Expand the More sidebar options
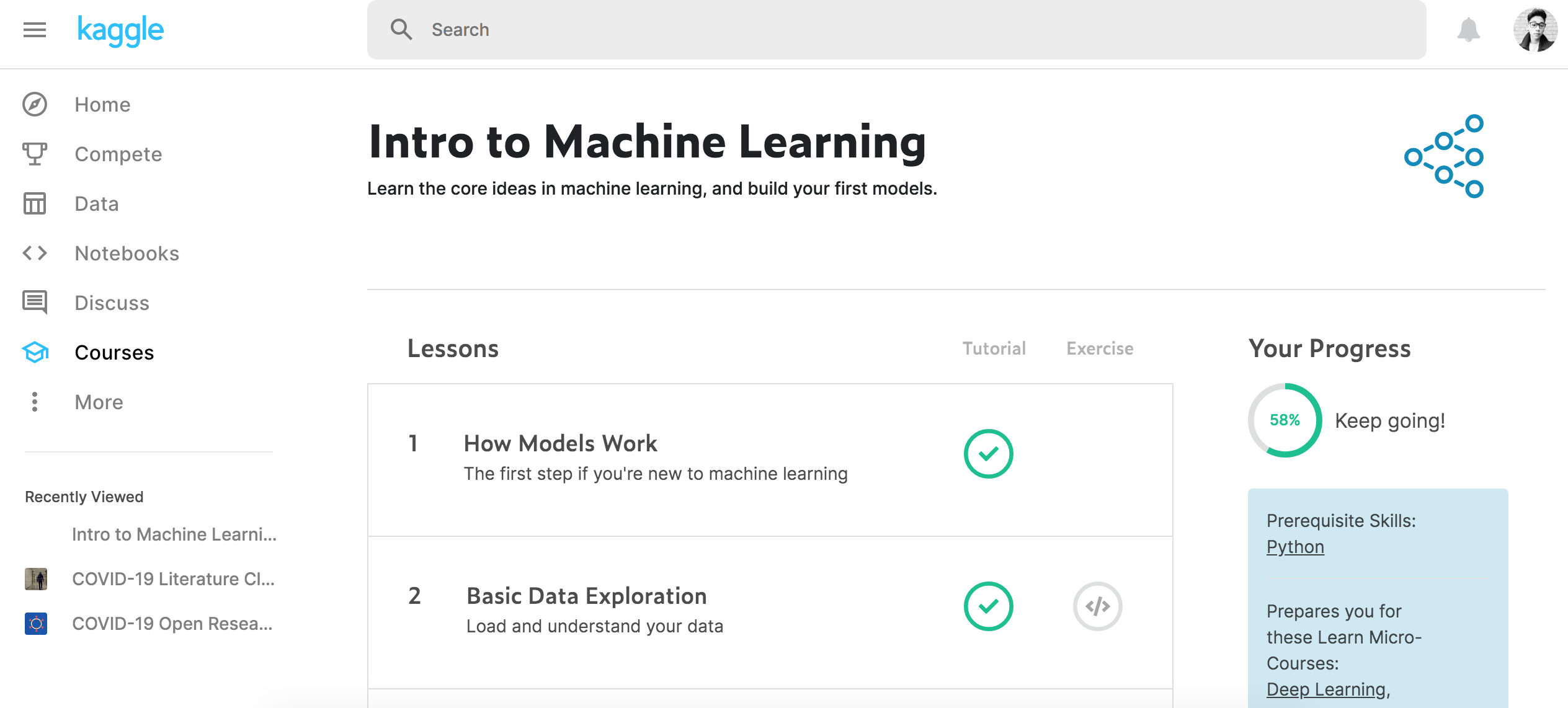The width and height of the screenshot is (1568, 708). (x=98, y=402)
